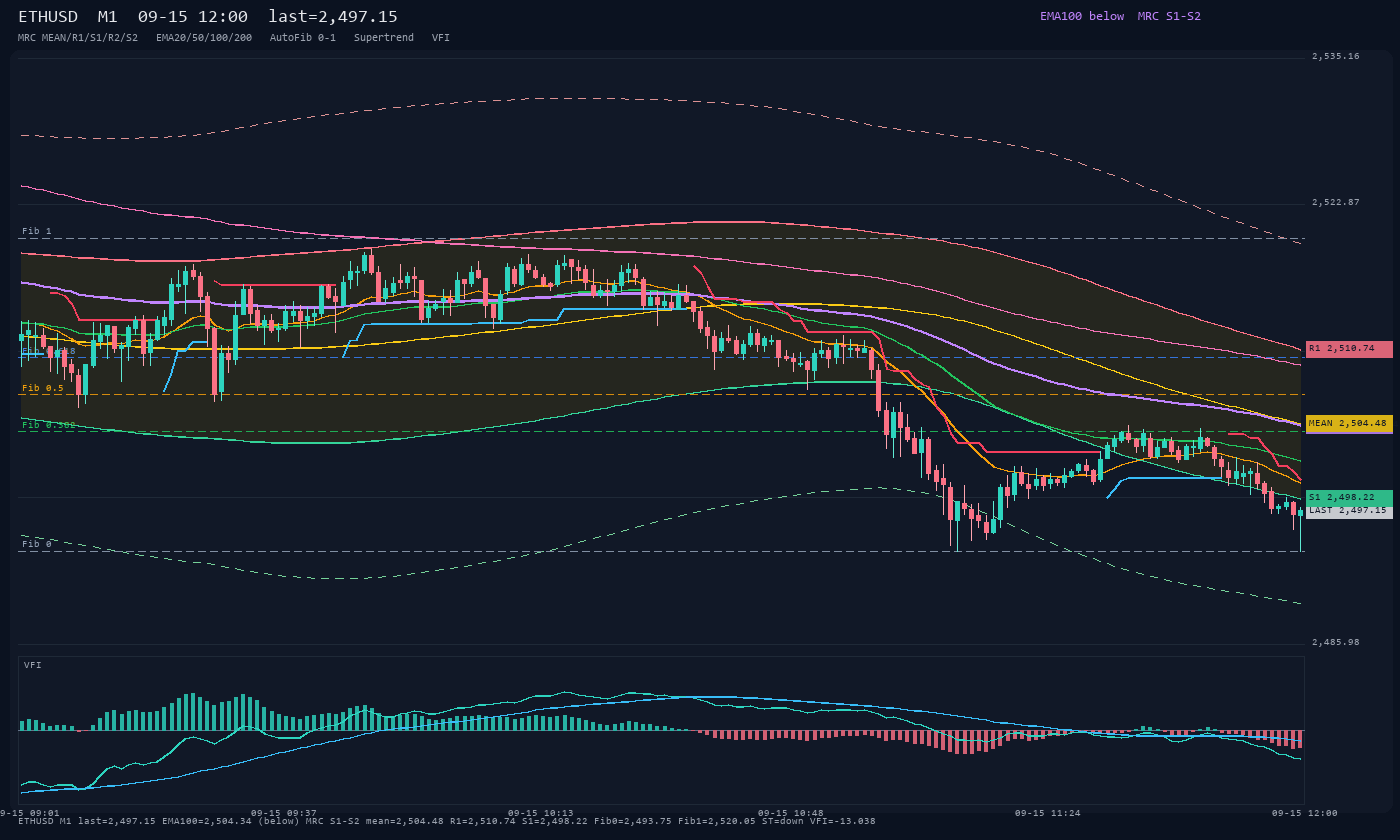Viewport: 1400px width, 840px height.
Task: Click the 09-15 11:24 time axis label
Action: (x=1048, y=813)
